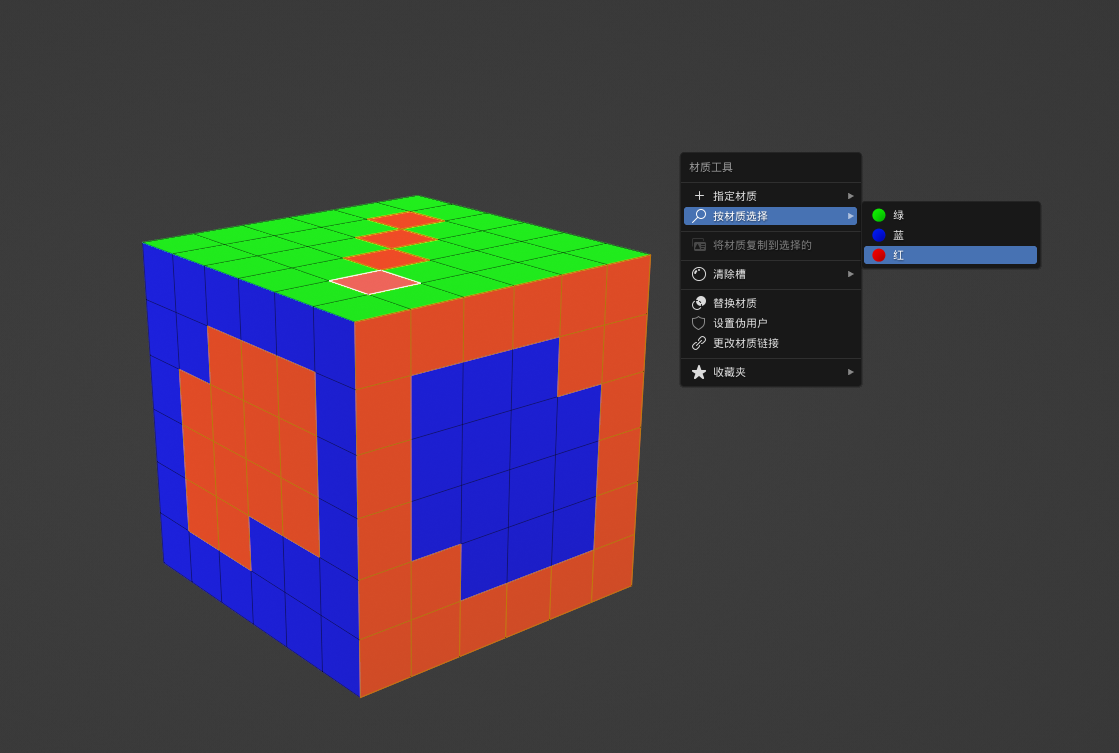Click the chain link icon beside 更改材质链接
Viewport: 1119px width, 753px height.
click(x=699, y=343)
